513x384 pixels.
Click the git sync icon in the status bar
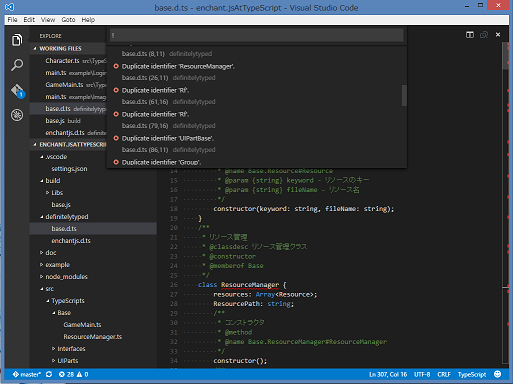click(x=49, y=374)
